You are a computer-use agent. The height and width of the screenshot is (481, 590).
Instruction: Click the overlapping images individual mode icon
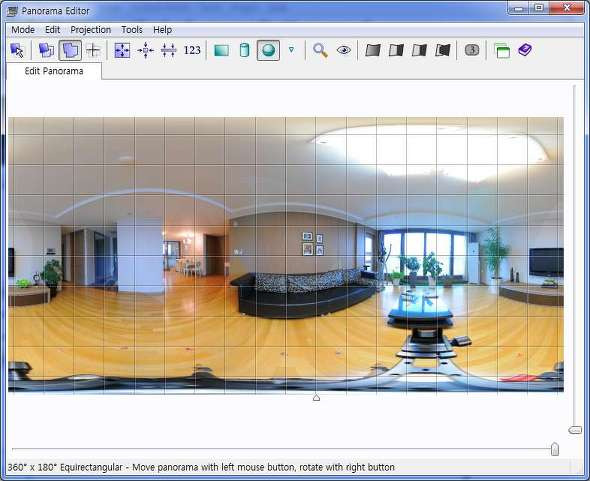click(x=47, y=50)
